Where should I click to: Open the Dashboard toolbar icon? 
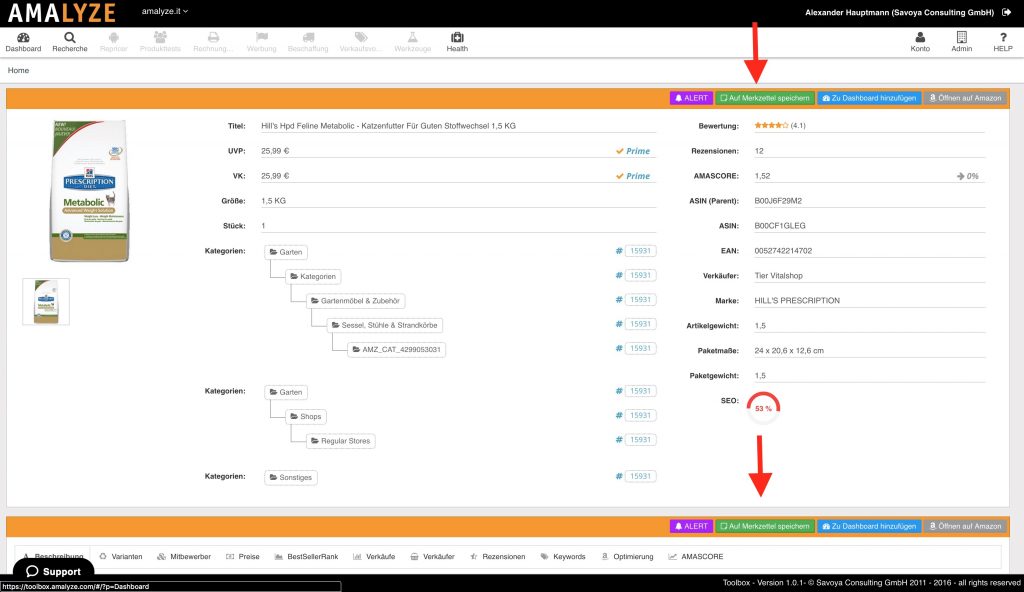pos(23,42)
